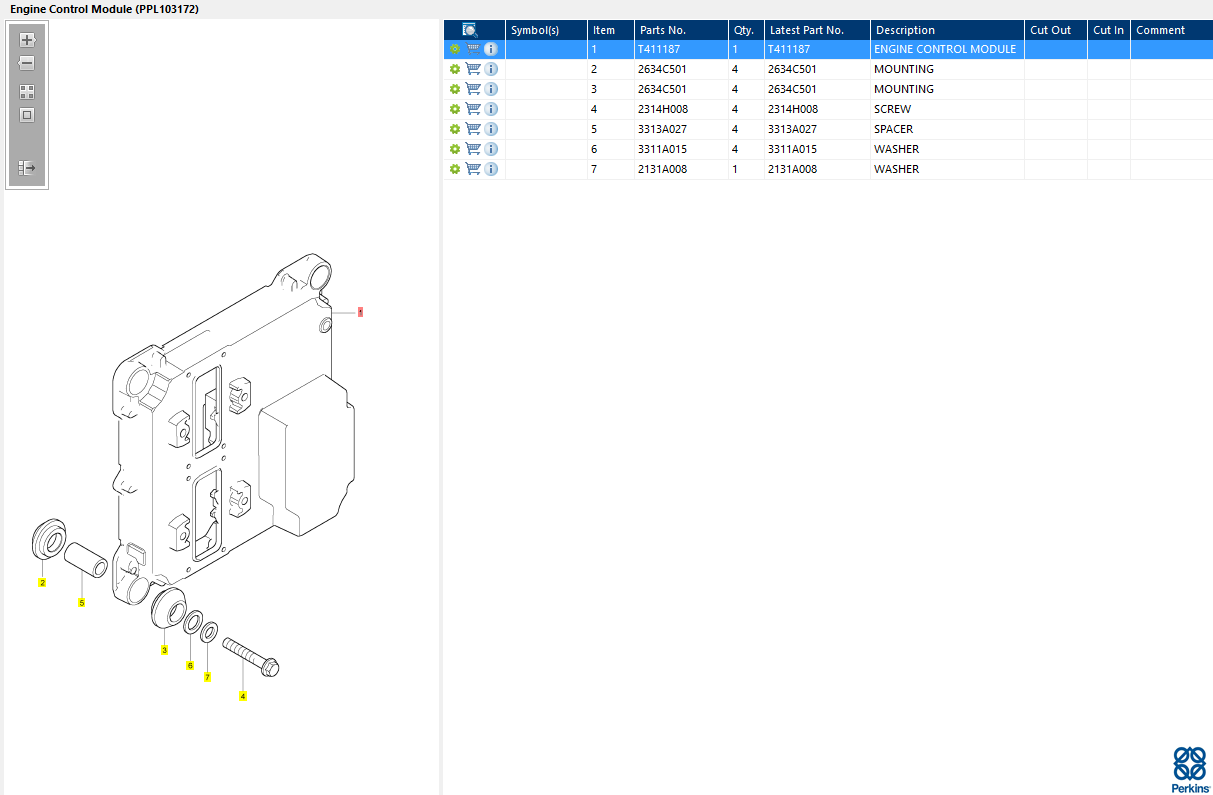Select callout 6 on the diagram
This screenshot has height=795, width=1213.
(x=190, y=665)
